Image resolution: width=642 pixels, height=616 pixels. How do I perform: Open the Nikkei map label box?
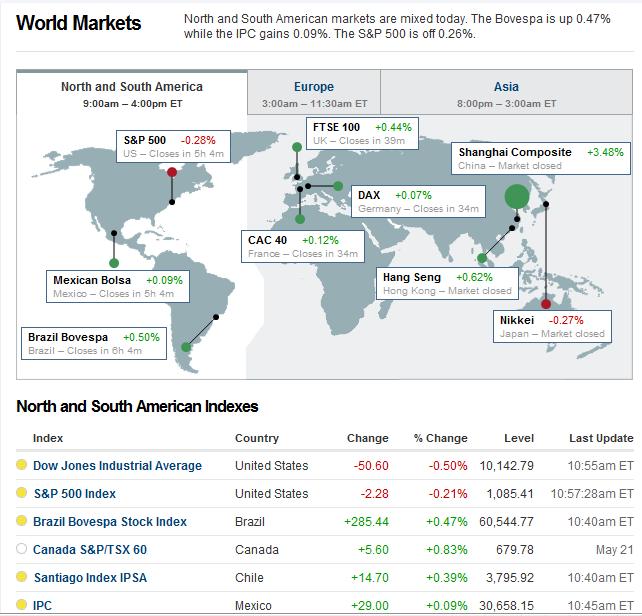tap(552, 326)
